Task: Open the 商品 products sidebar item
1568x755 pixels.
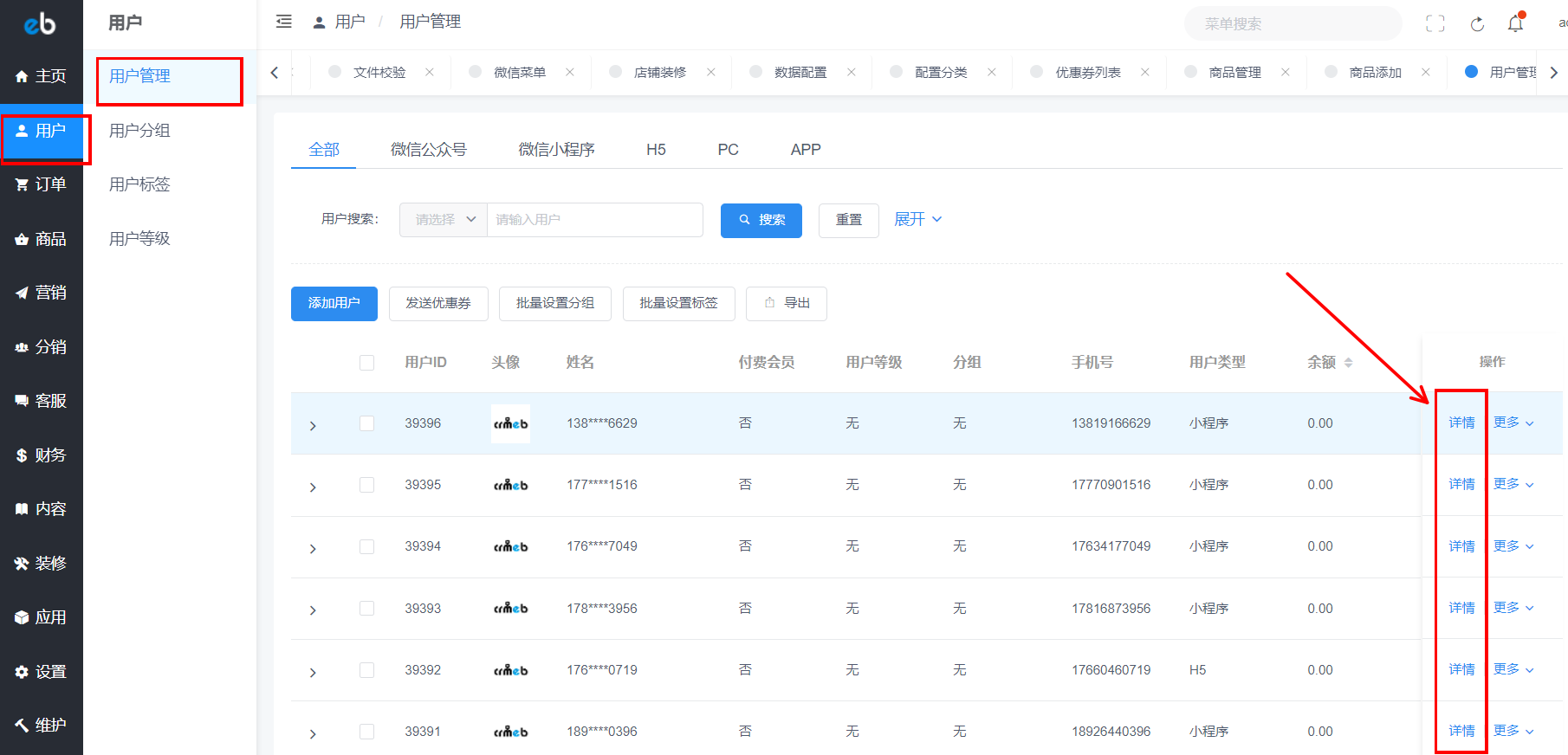Action: [x=41, y=239]
